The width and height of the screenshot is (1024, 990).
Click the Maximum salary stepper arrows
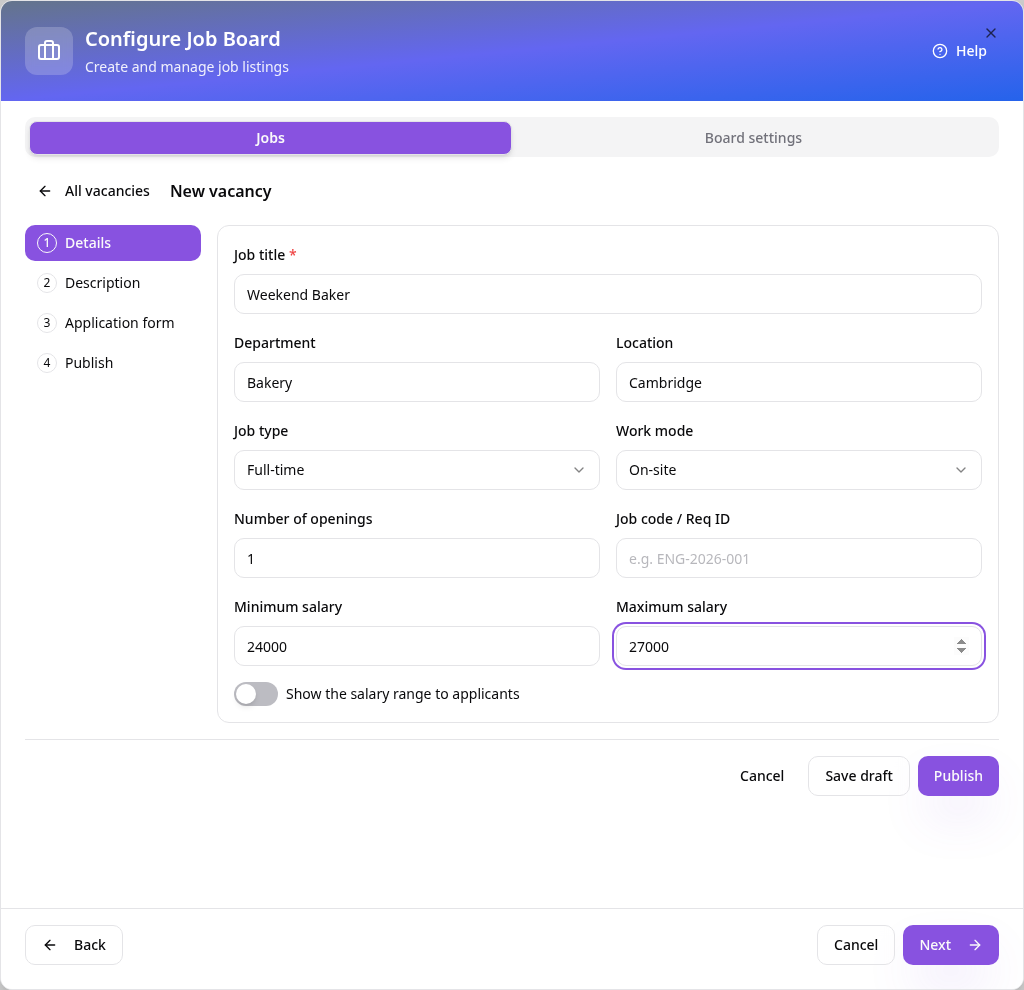[x=961, y=646]
